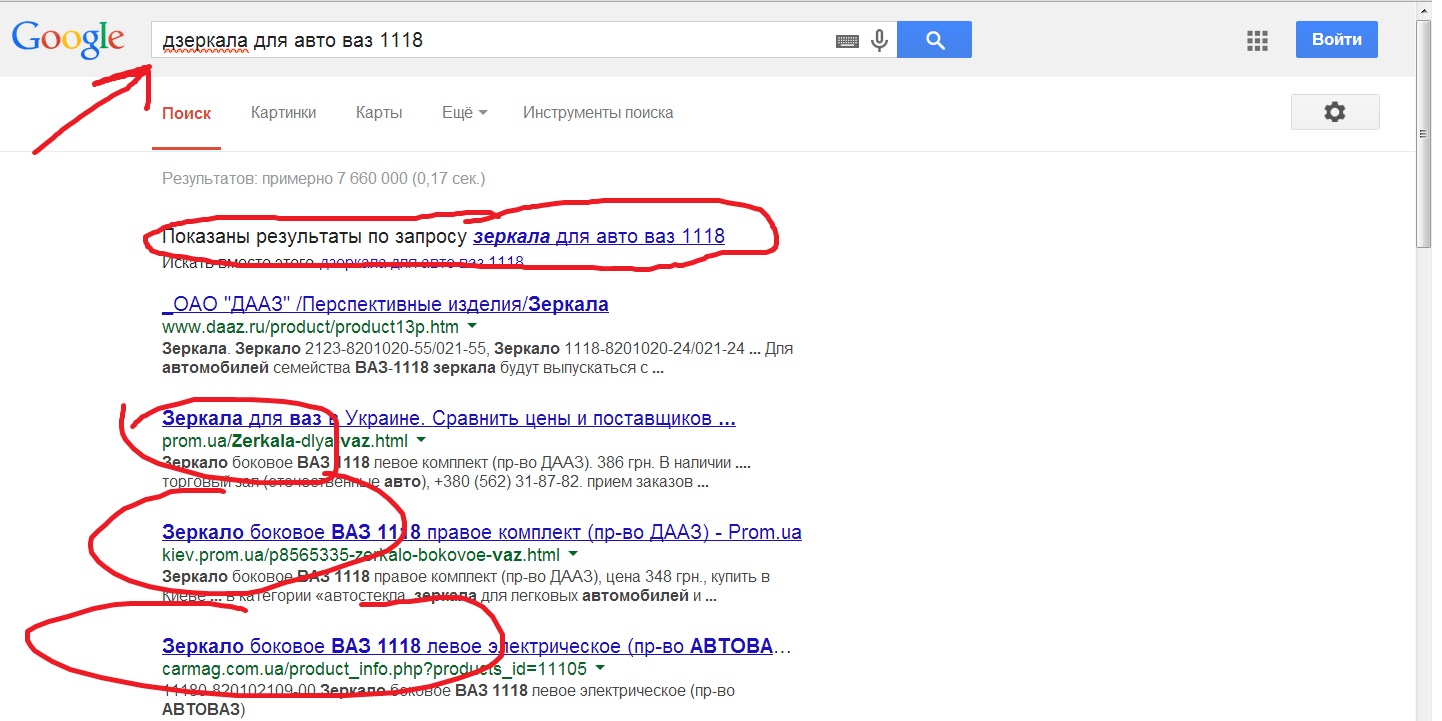
Task: Open Зеркало боковое ВАЗ 1118 правое комплект result
Action: tap(482, 532)
